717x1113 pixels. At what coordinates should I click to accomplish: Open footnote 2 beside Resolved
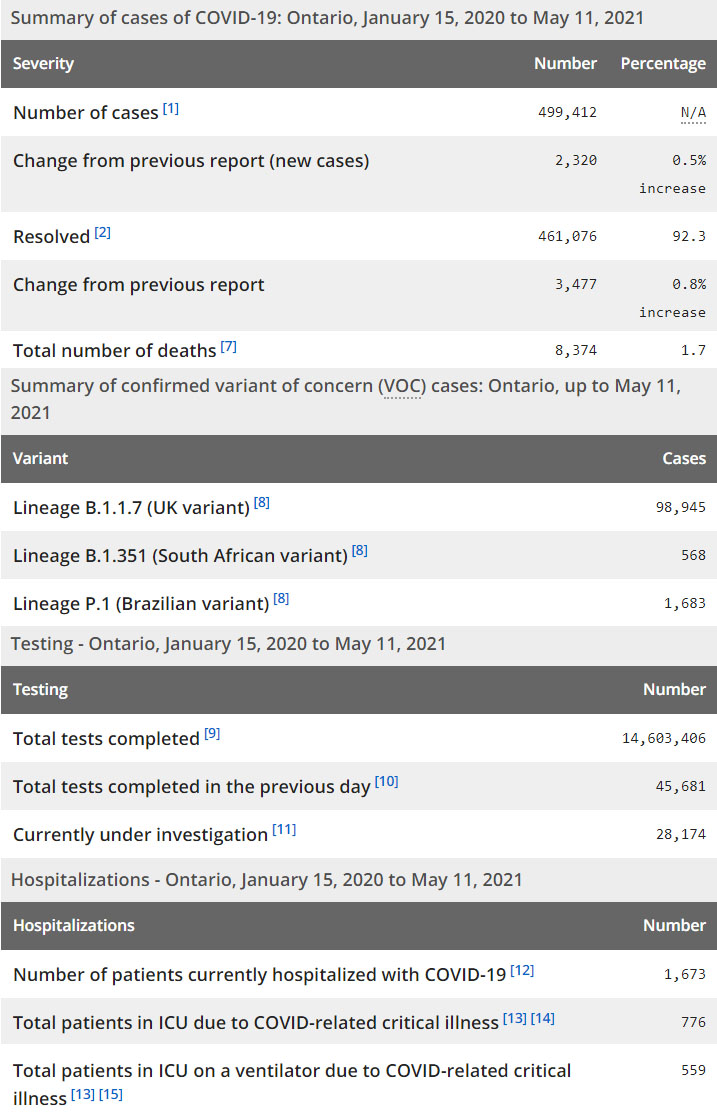coord(103,233)
